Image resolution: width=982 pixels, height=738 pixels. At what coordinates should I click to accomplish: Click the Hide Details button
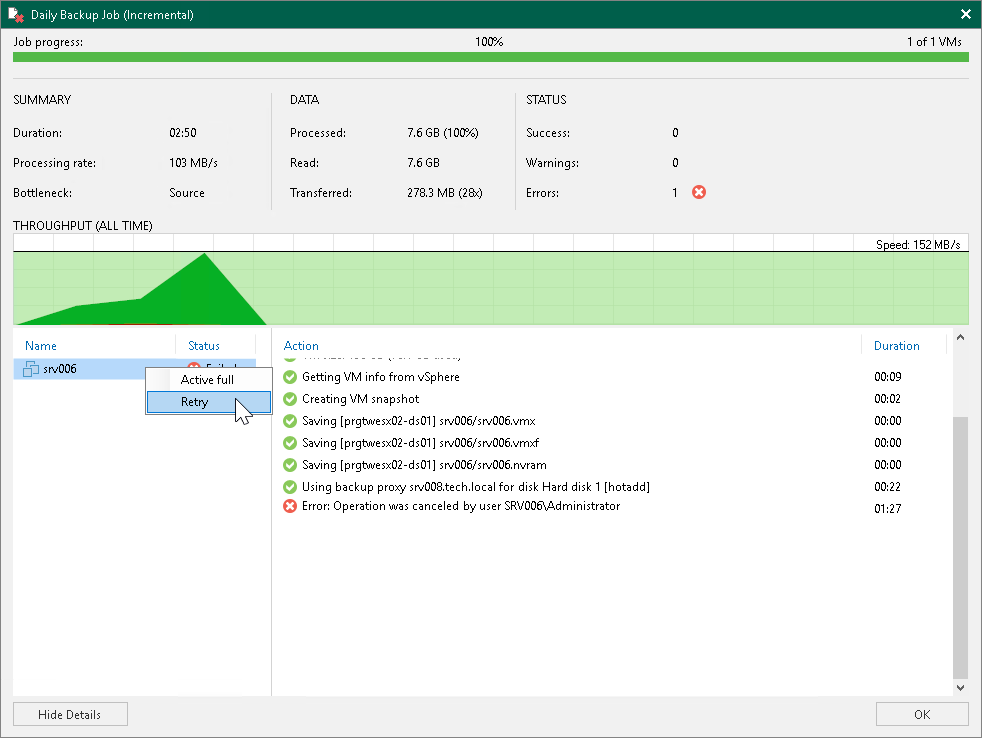(69, 713)
